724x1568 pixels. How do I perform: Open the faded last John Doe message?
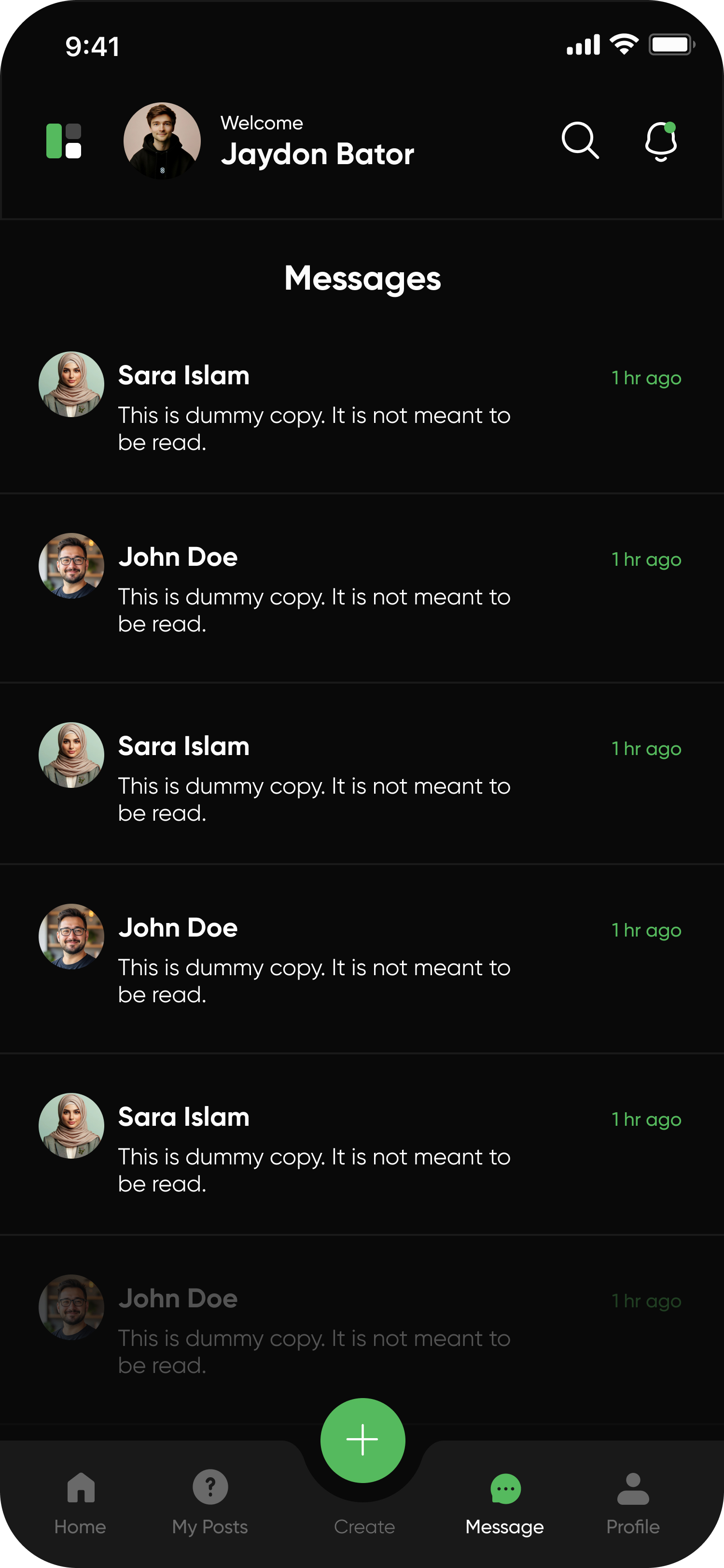pyautogui.click(x=313, y=1330)
